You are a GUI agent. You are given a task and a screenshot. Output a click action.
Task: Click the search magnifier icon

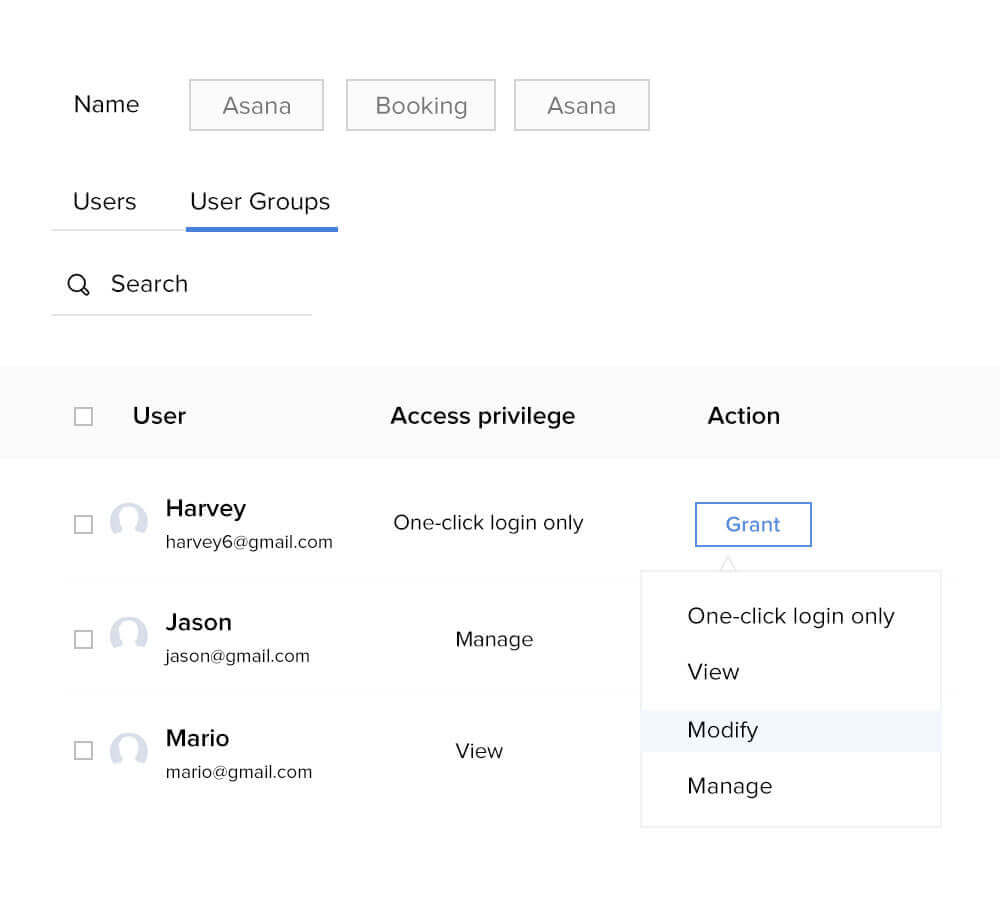79,285
